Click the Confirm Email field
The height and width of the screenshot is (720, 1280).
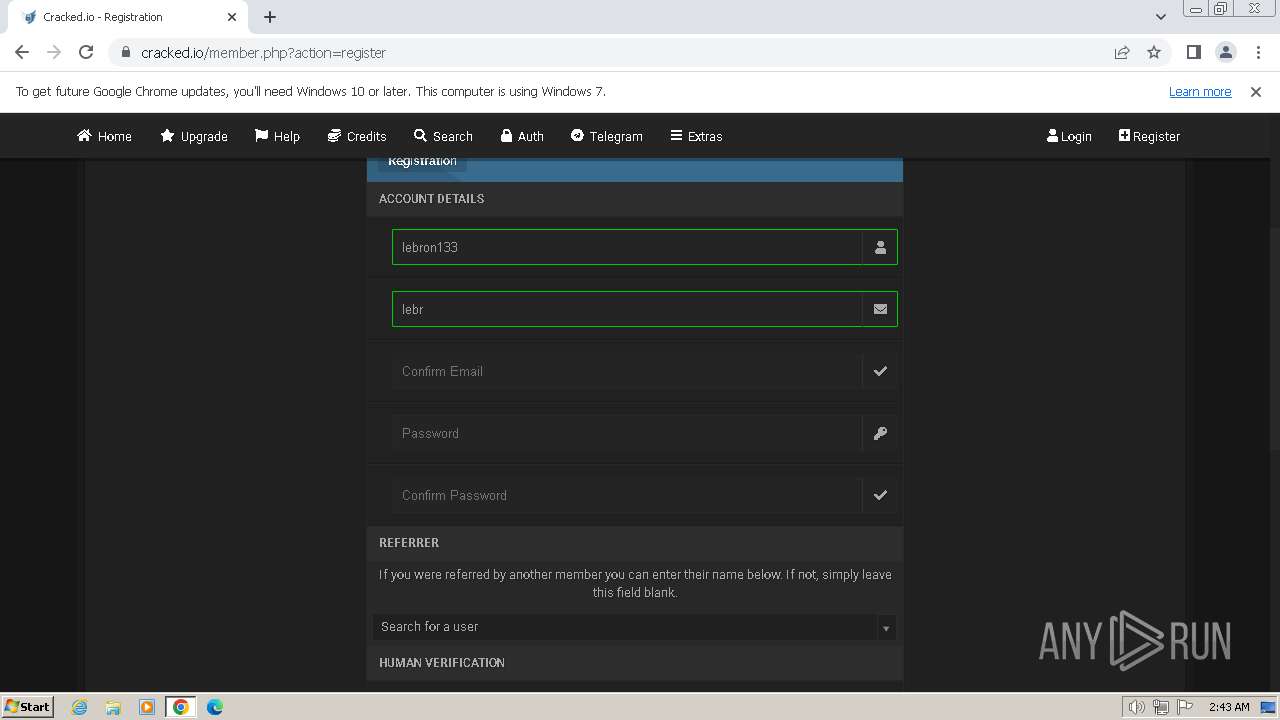pyautogui.click(x=627, y=371)
